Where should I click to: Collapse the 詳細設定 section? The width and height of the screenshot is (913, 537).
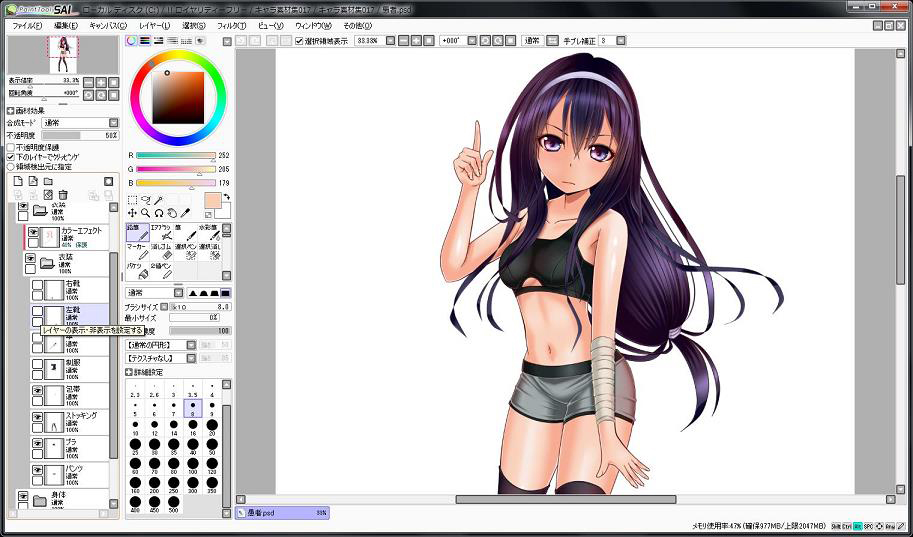[x=129, y=370]
